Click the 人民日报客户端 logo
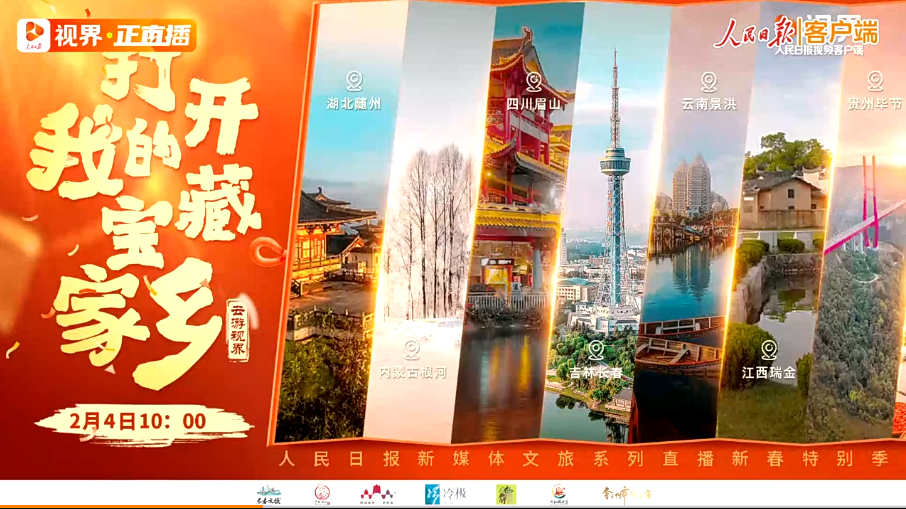This screenshot has height=509, width=906. [x=796, y=35]
